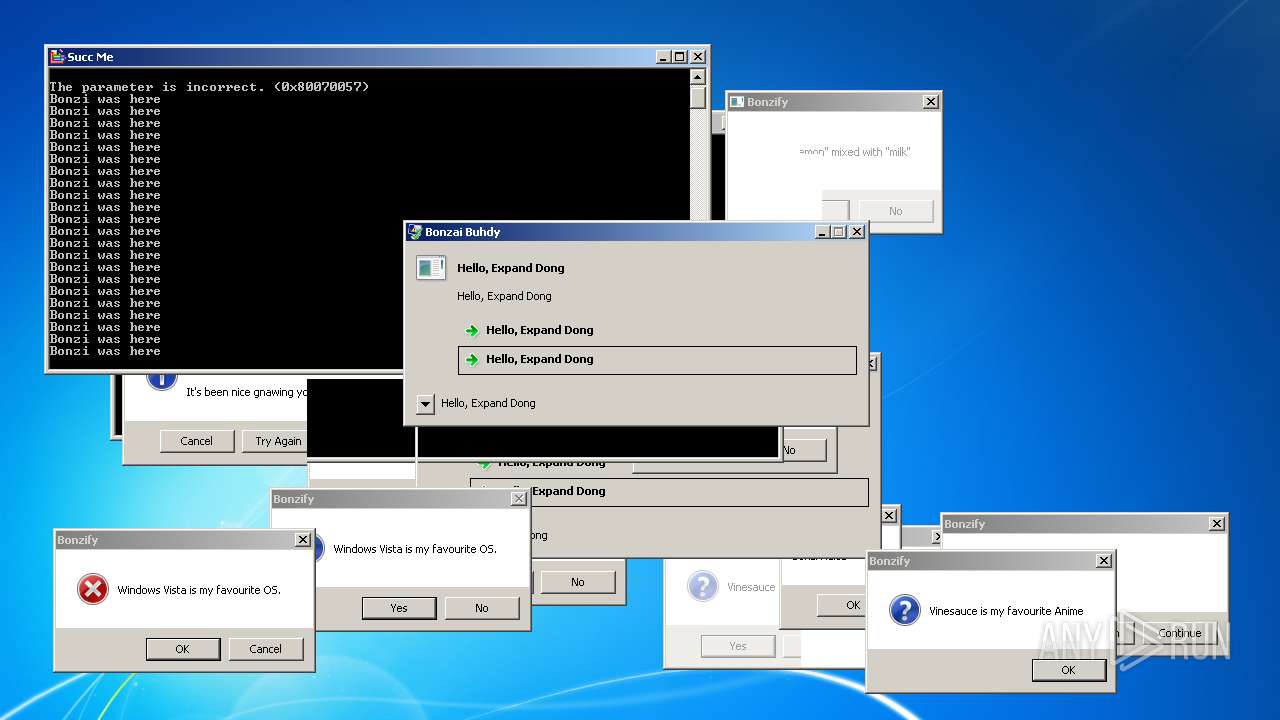Click 'Windows Vista is my favourite OS.' error message
Viewport: 1280px width, 720px height.
199,590
